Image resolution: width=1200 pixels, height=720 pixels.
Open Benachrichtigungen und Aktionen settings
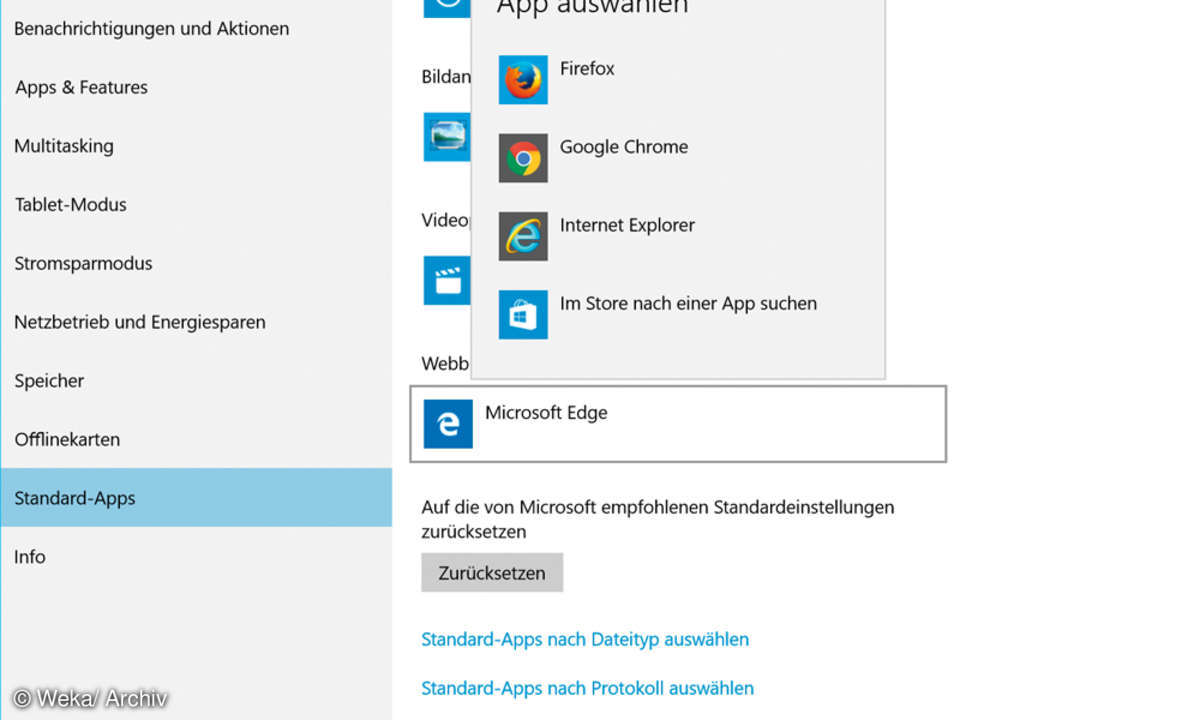[196, 29]
